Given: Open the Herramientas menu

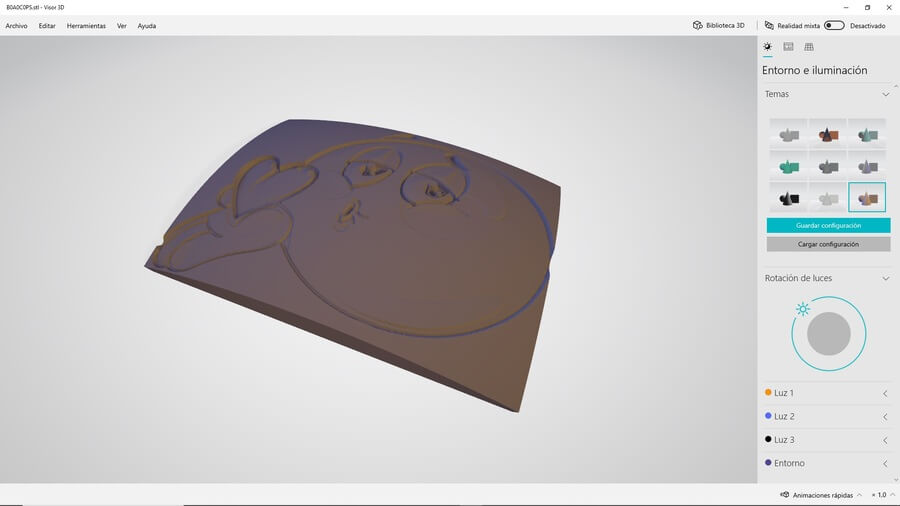Looking at the screenshot, I should 86,26.
